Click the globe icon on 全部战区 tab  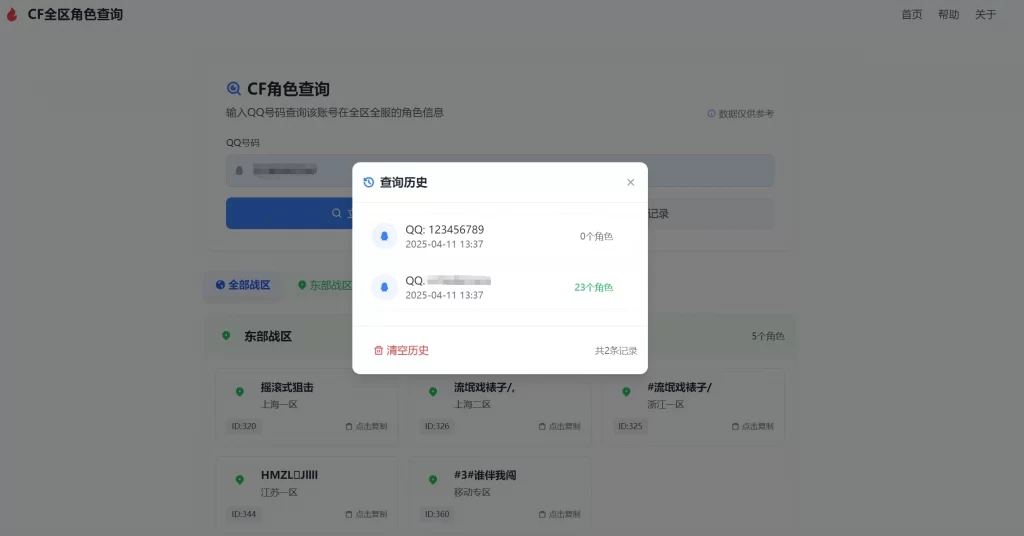tap(220, 285)
